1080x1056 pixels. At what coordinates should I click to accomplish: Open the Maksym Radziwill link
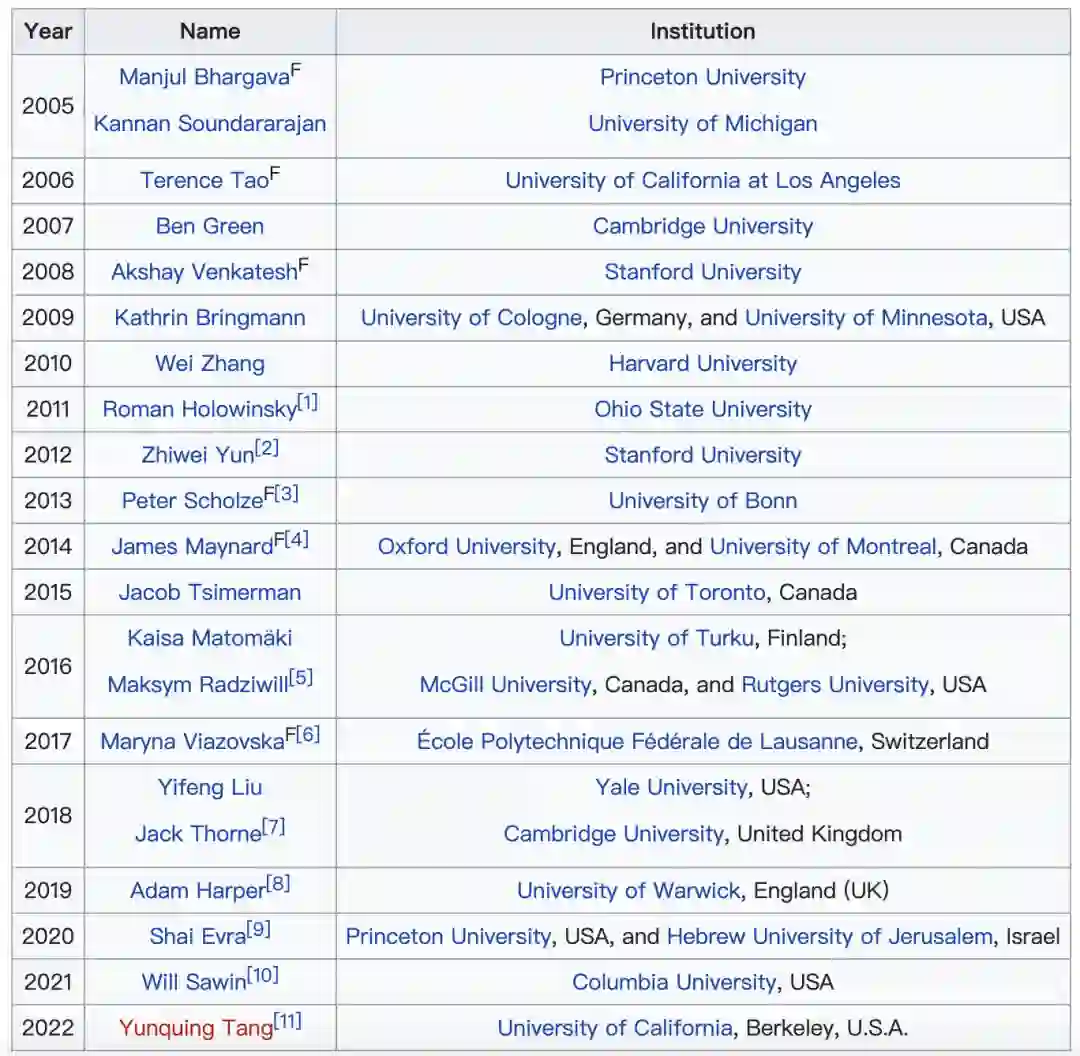click(x=198, y=685)
